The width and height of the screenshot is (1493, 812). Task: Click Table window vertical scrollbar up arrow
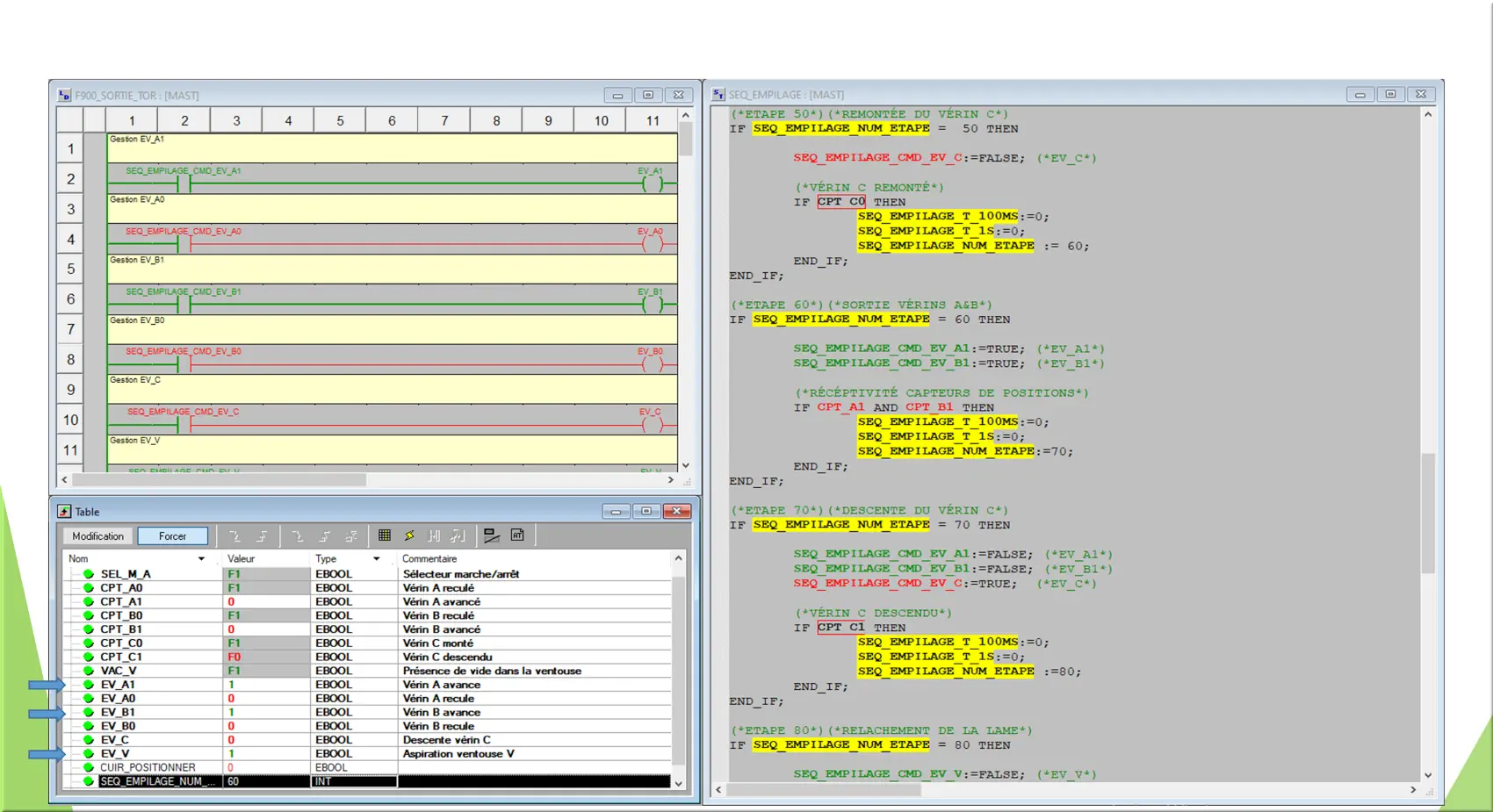pyautogui.click(x=678, y=558)
